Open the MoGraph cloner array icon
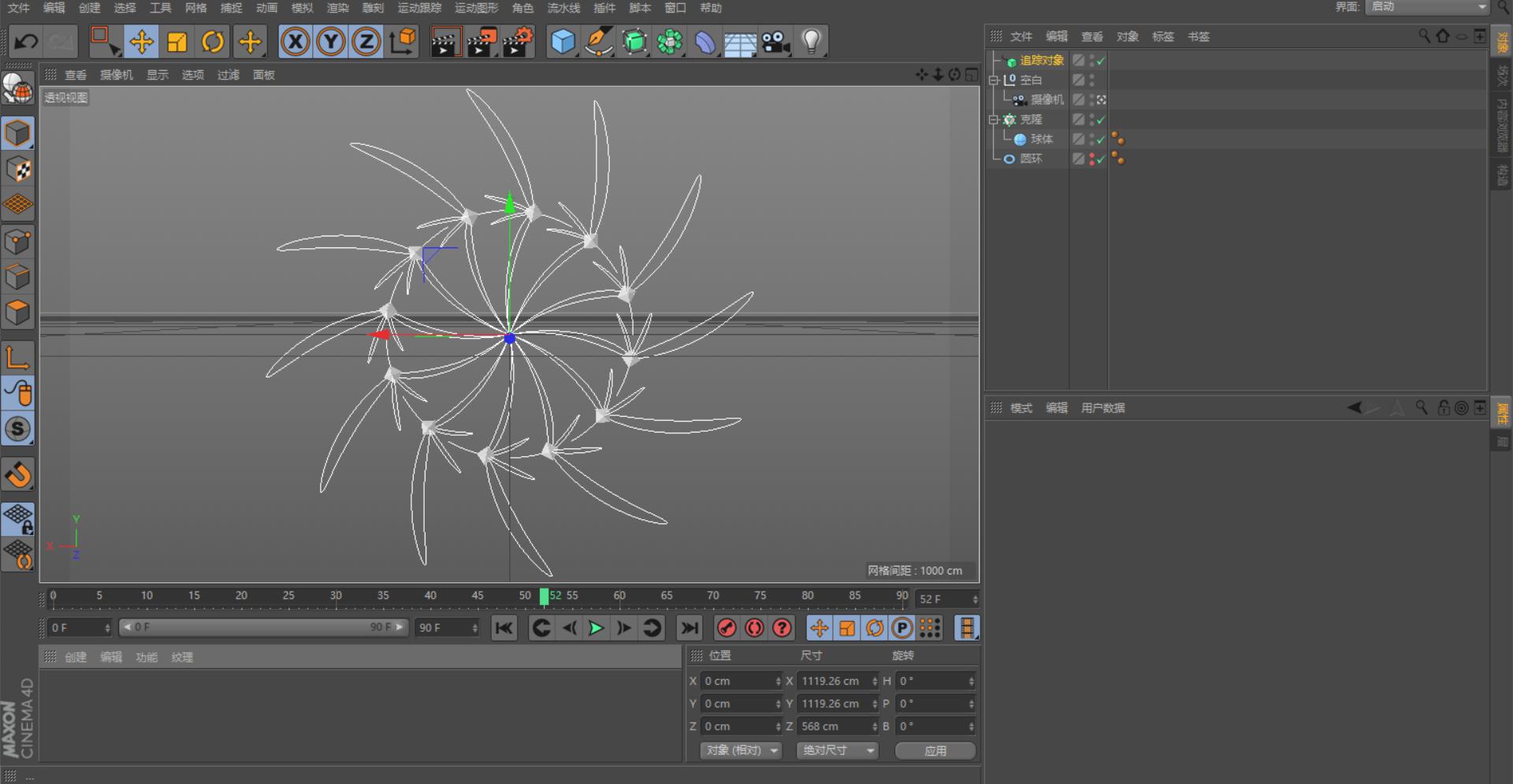The width and height of the screenshot is (1513, 784). click(670, 41)
